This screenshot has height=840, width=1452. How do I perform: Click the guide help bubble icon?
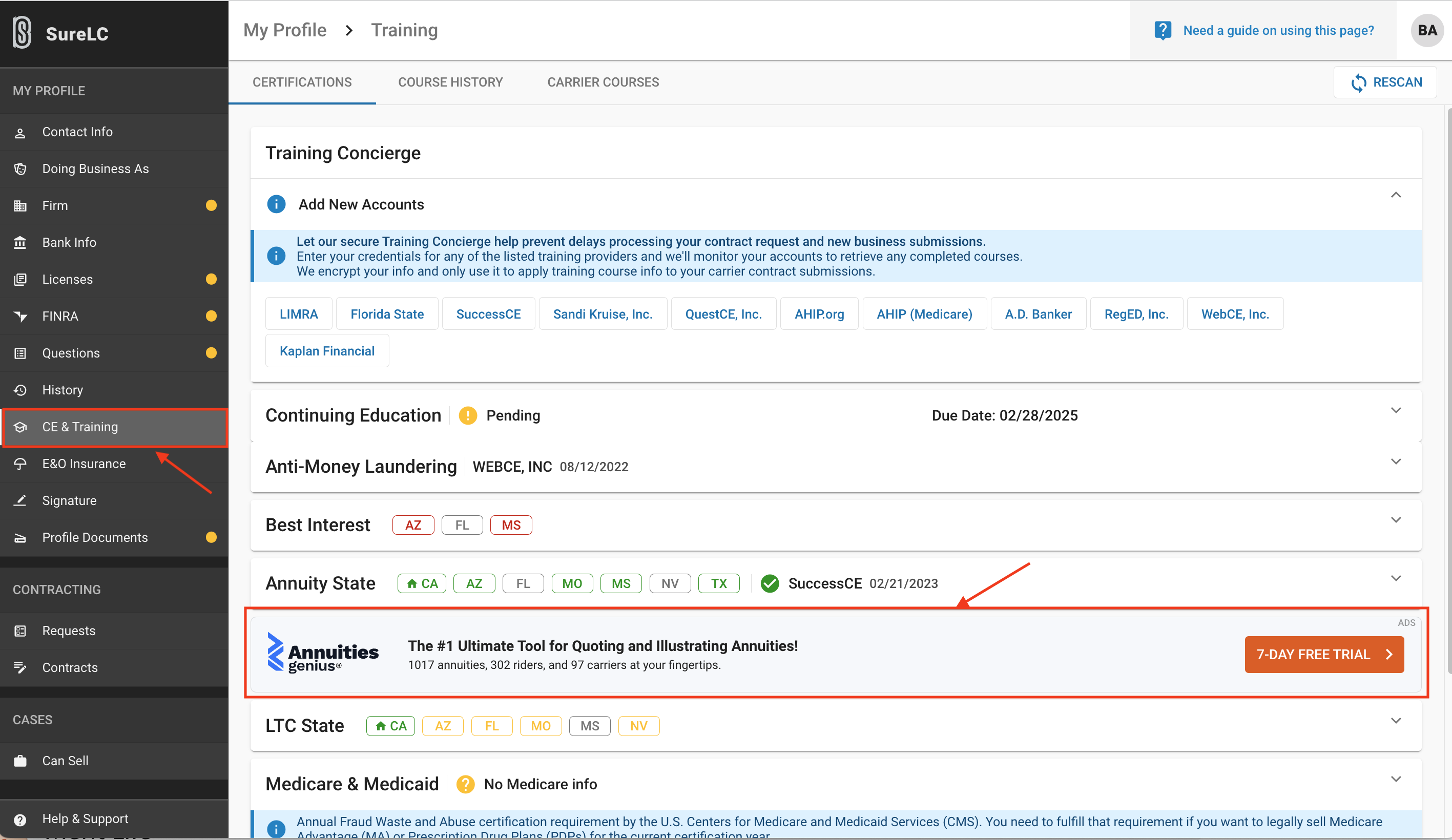[x=1163, y=31]
